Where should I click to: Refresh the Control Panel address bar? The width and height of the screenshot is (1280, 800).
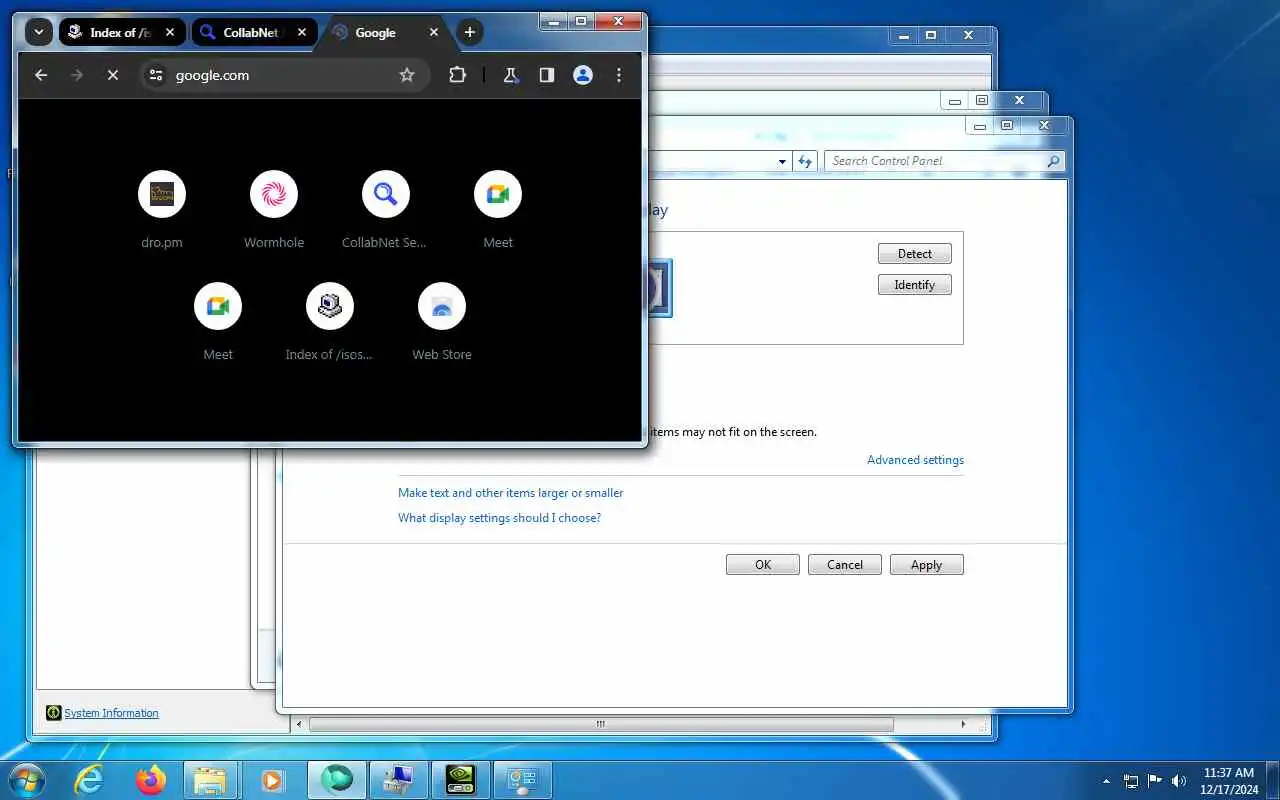point(805,161)
